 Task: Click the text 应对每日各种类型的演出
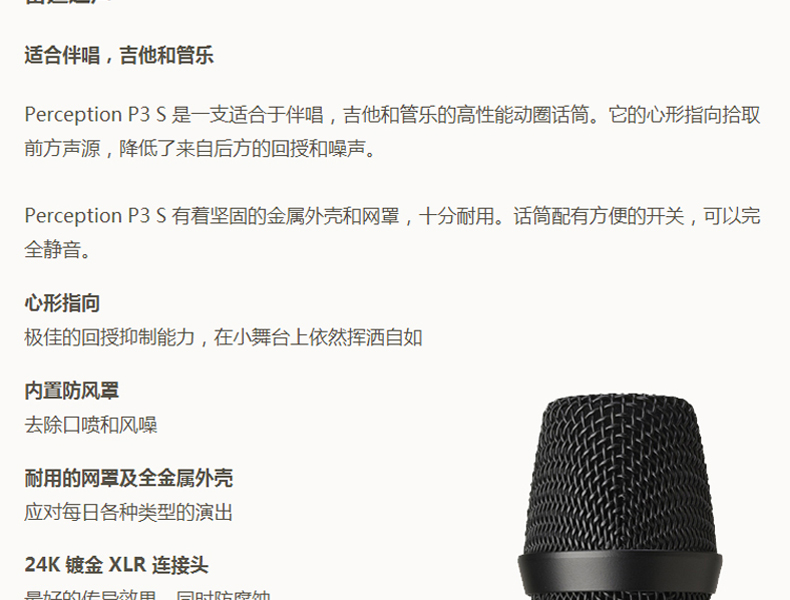(x=128, y=512)
